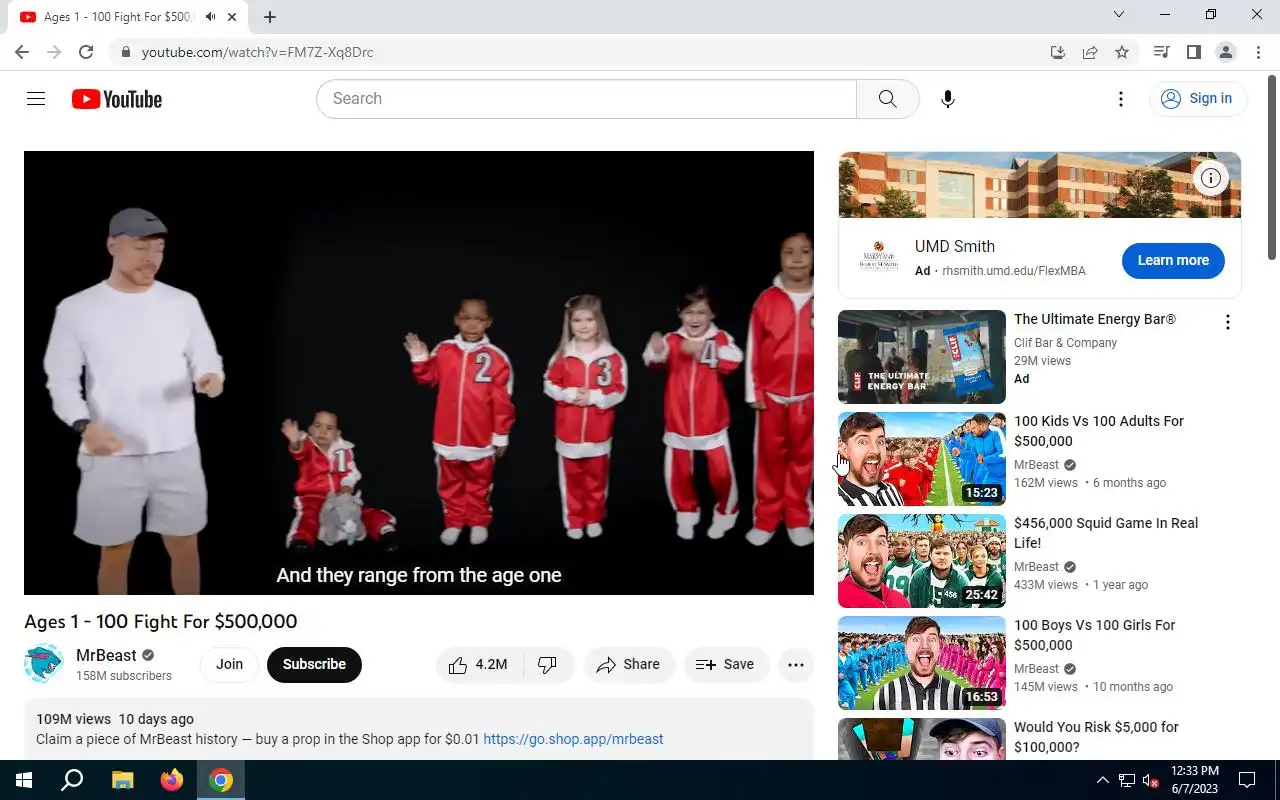The image size is (1280, 800).
Task: Click the browser address bar URL
Action: pyautogui.click(x=257, y=52)
